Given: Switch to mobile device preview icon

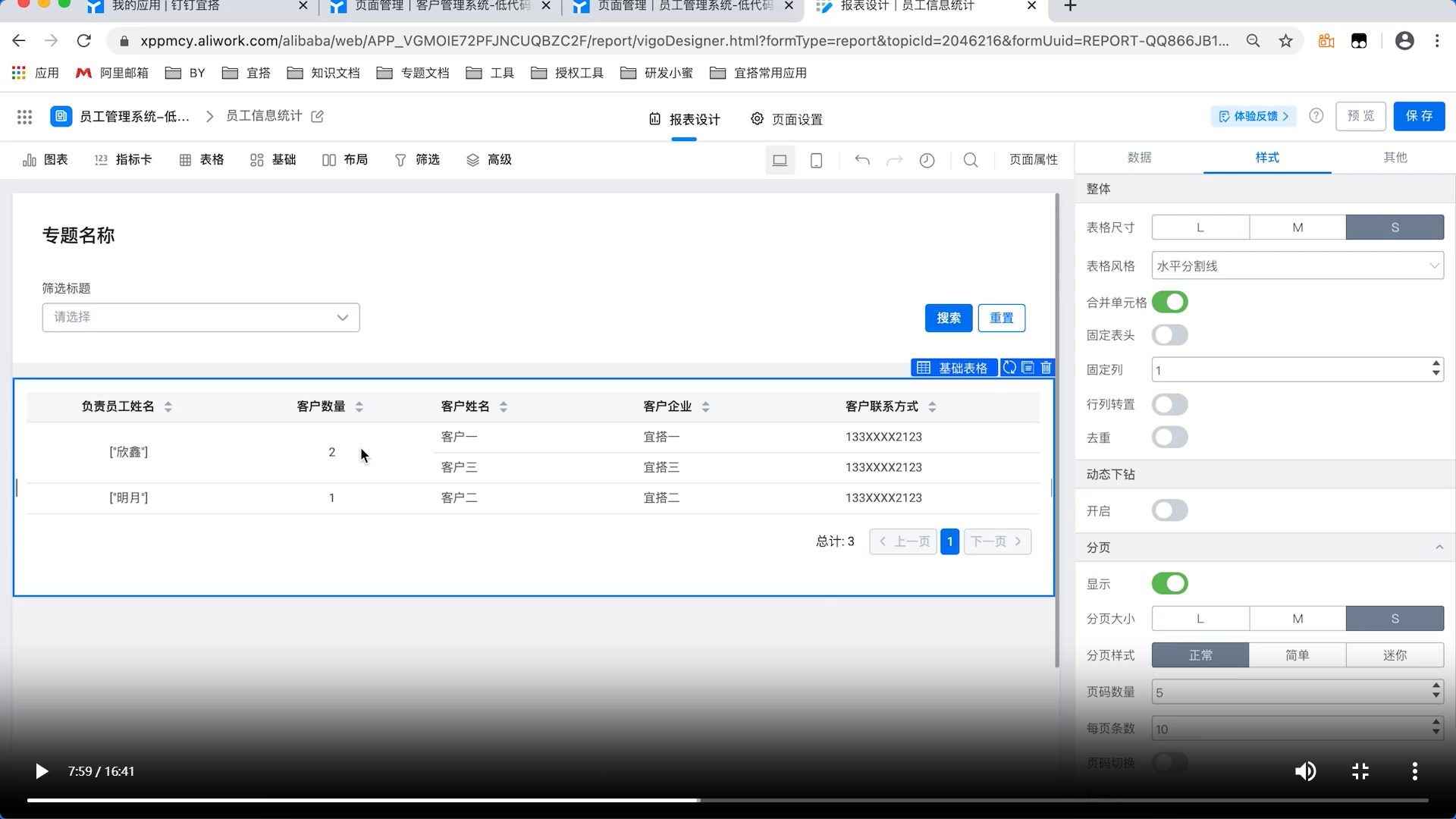Looking at the screenshot, I should [x=816, y=160].
